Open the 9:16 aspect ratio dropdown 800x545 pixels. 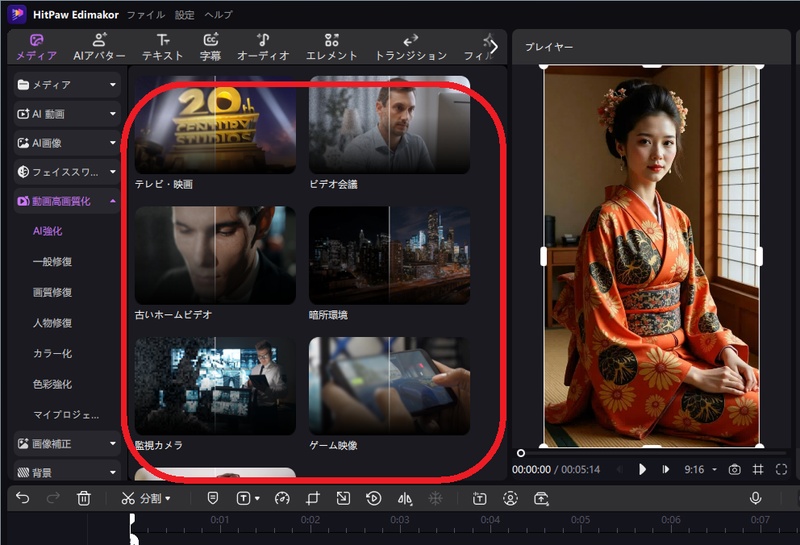coord(700,469)
